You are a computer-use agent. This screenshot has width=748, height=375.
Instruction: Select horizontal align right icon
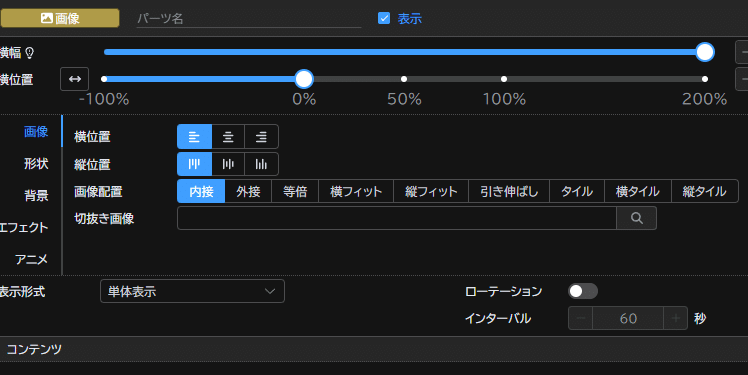click(x=261, y=137)
